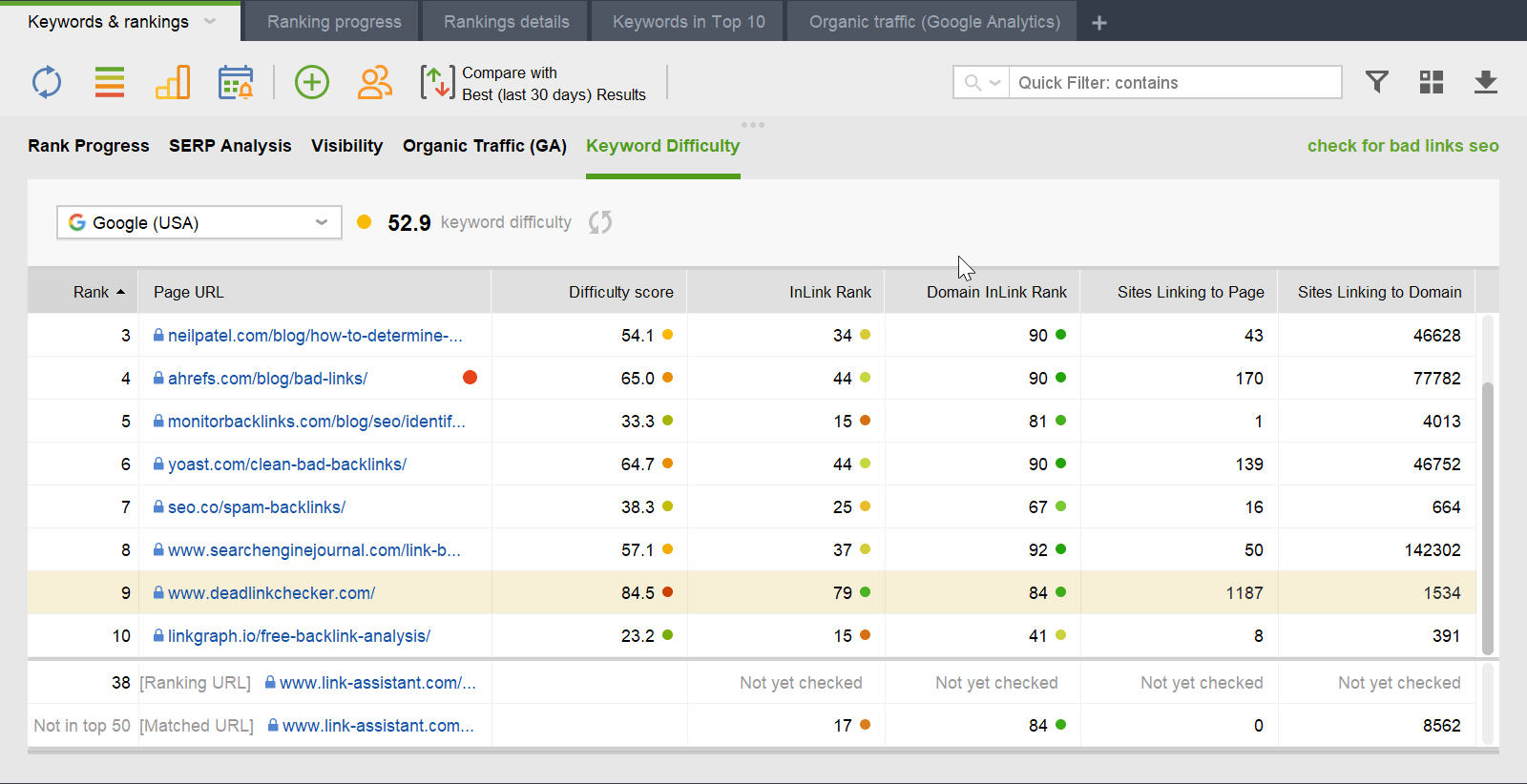Open the www.searchenginejournal.com link

point(314,549)
